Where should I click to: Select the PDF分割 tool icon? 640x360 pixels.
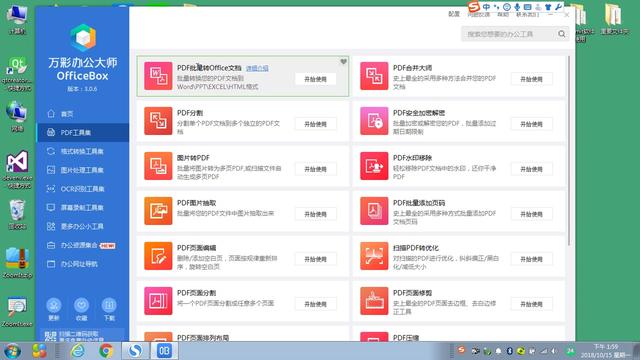(158, 121)
